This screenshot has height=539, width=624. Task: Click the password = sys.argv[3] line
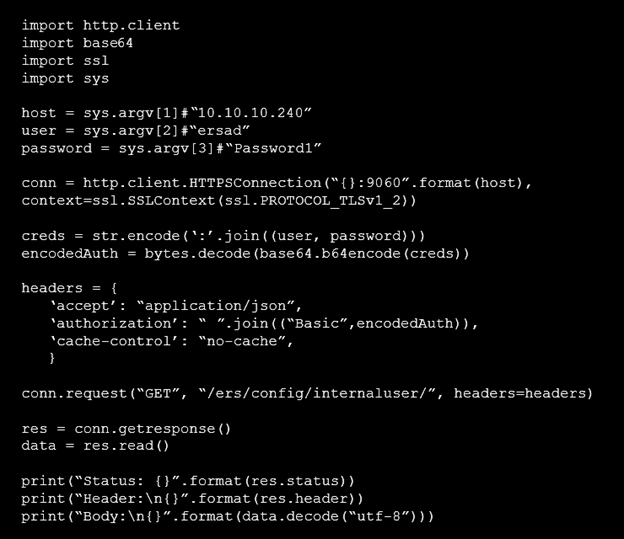(171, 149)
